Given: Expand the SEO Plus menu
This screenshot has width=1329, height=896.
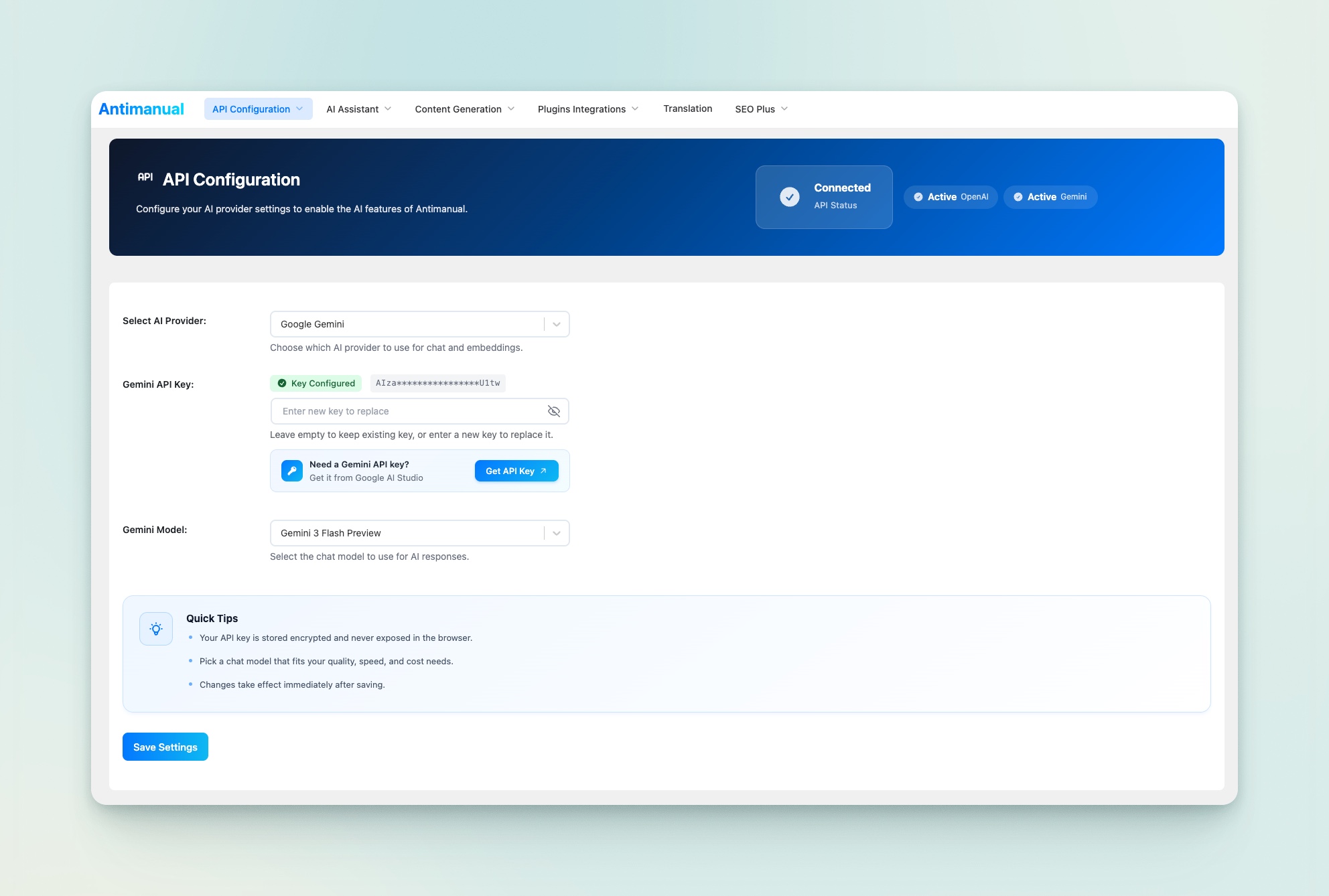Looking at the screenshot, I should [x=761, y=109].
